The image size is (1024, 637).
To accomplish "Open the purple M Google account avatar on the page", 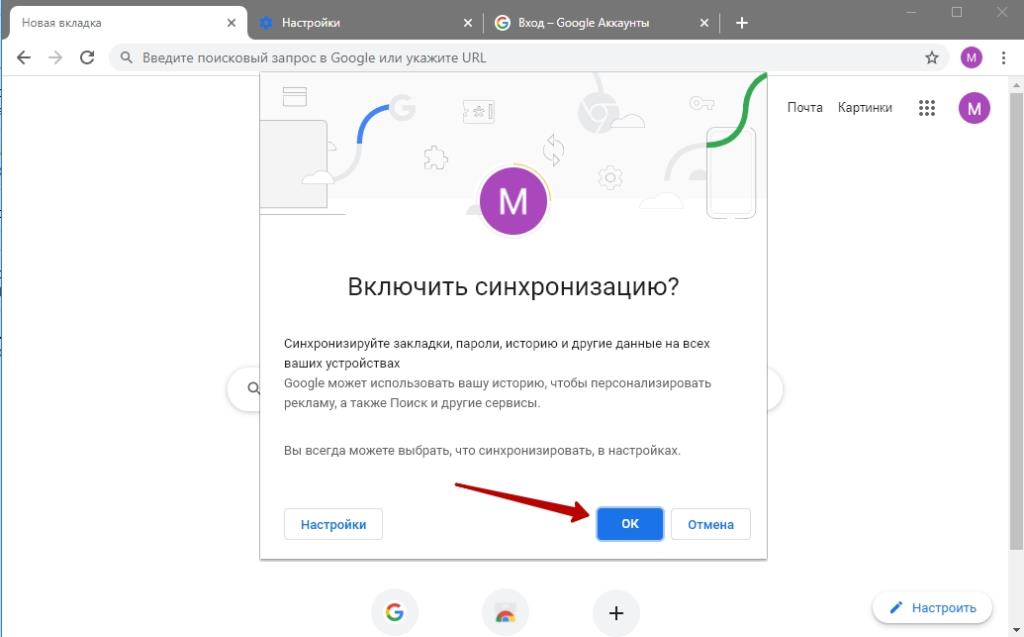I will point(974,108).
